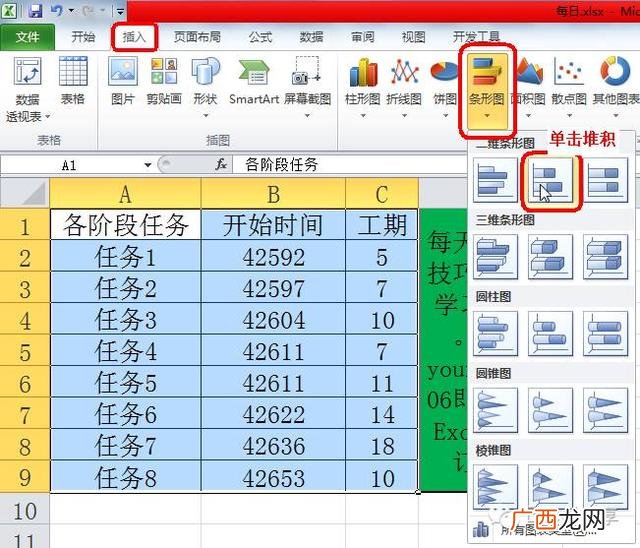640x548 pixels.
Task: Open the Excel application icon menu
Action: pyautogui.click(x=9, y=11)
